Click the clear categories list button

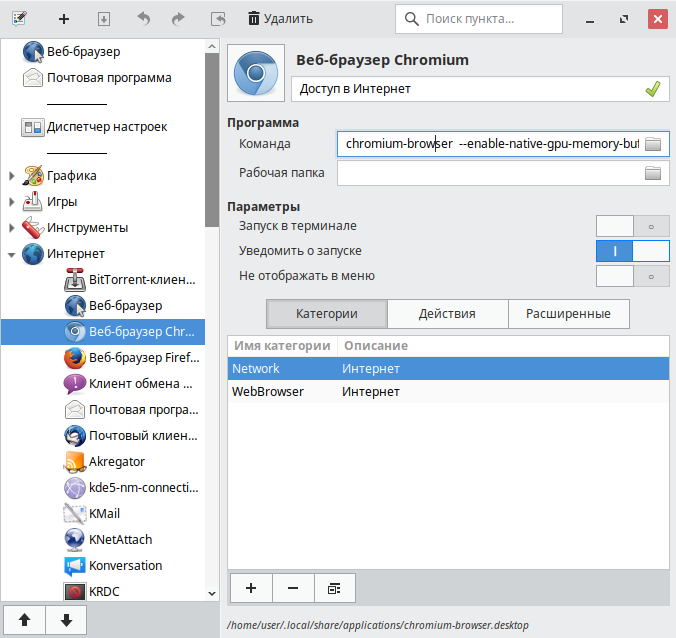tap(335, 588)
